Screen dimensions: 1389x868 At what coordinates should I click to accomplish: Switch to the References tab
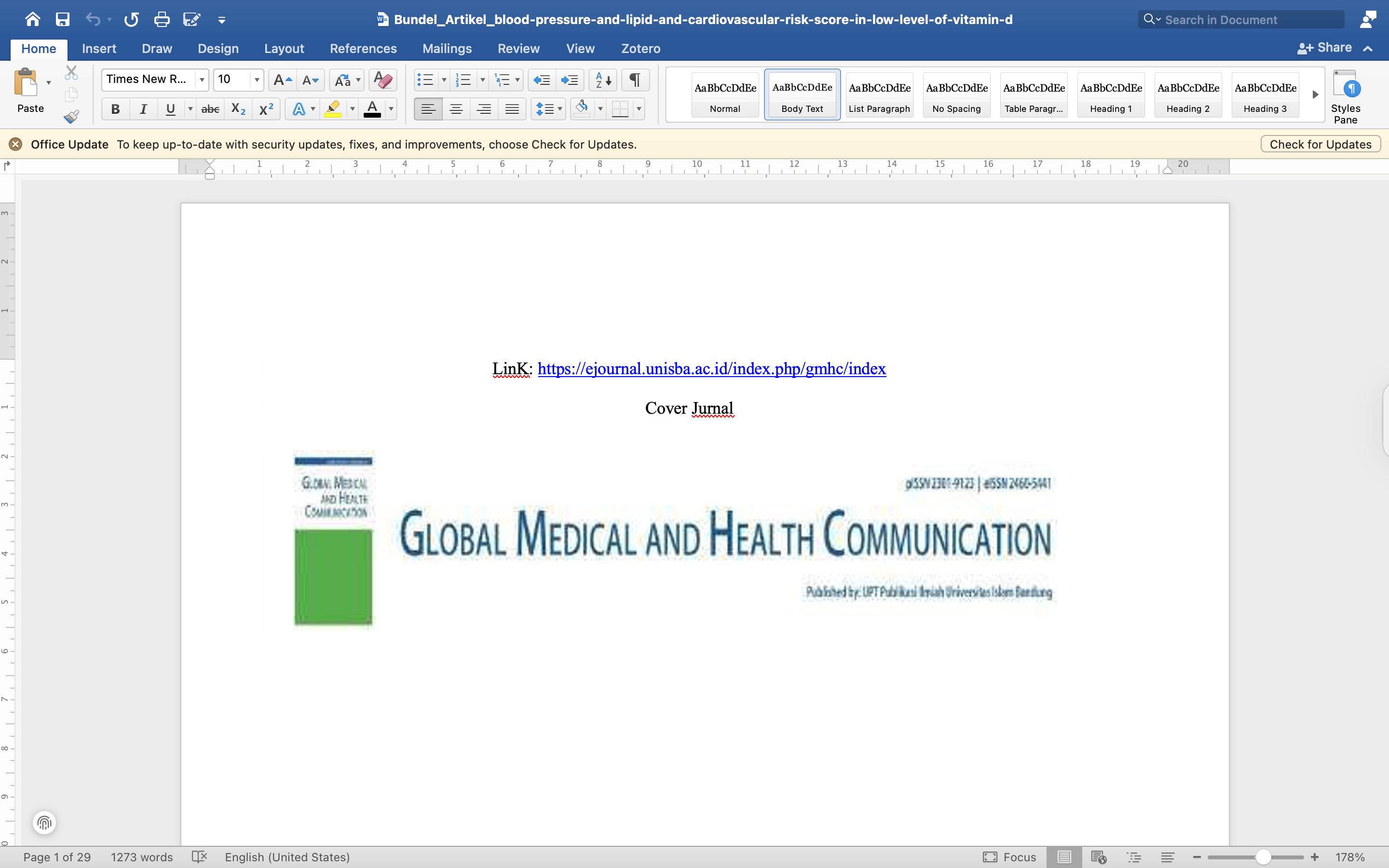363,49
